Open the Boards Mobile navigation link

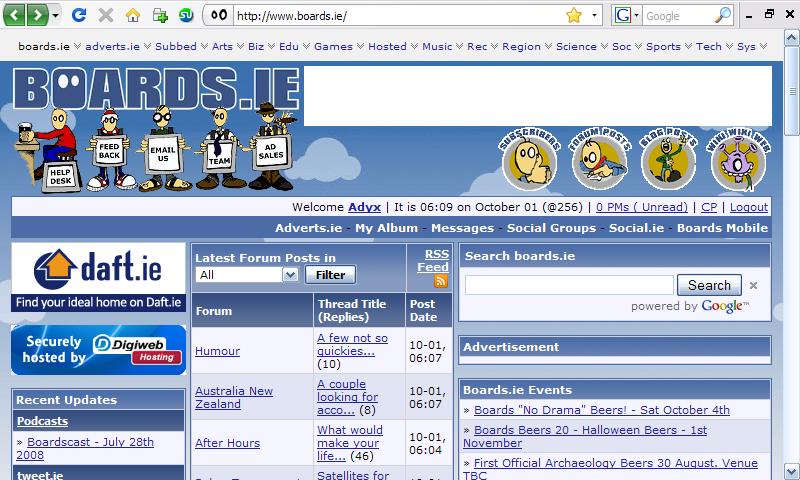pyautogui.click(x=722, y=228)
